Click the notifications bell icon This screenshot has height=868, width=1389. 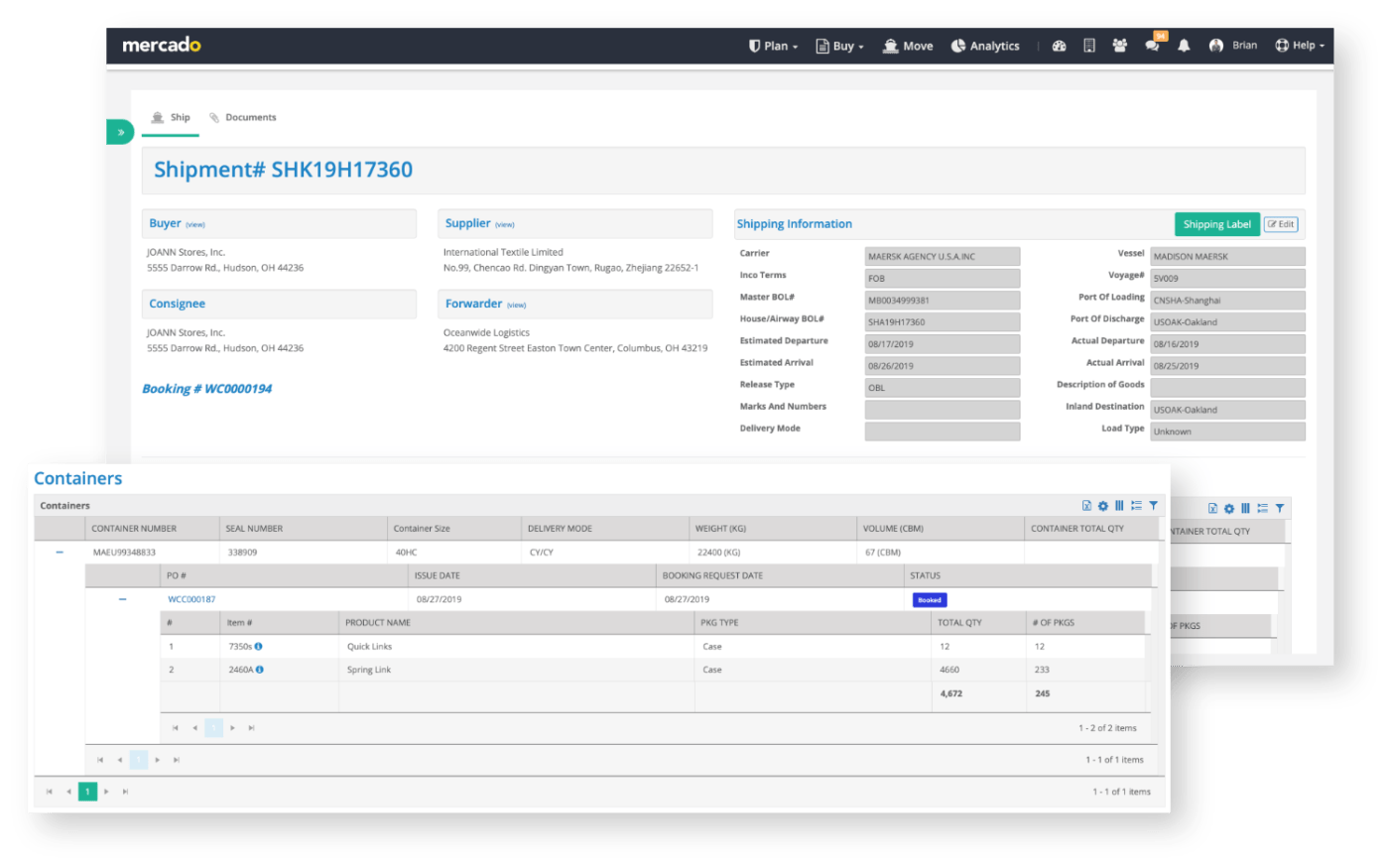(x=1184, y=46)
